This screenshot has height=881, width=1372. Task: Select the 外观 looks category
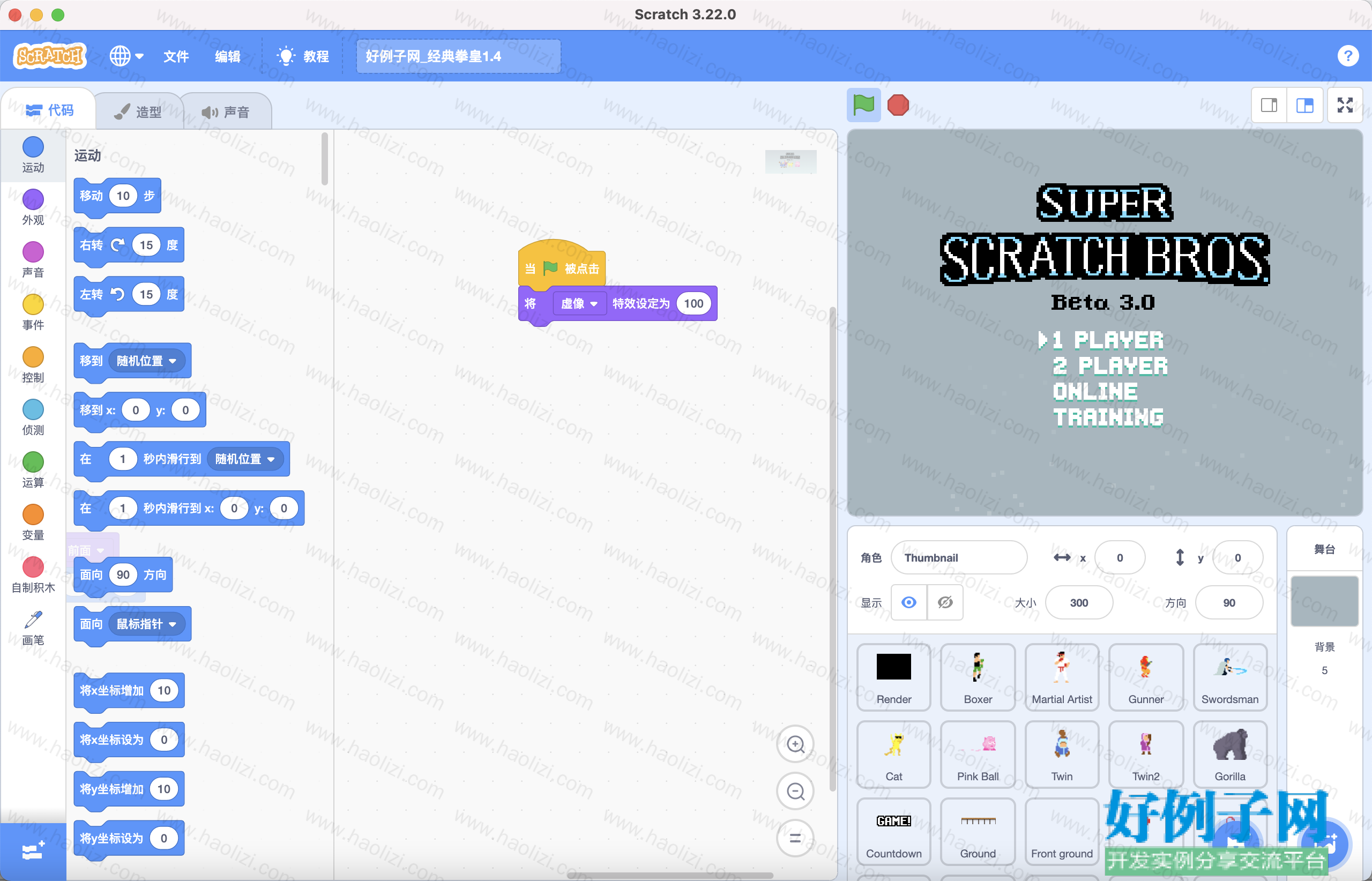33,207
